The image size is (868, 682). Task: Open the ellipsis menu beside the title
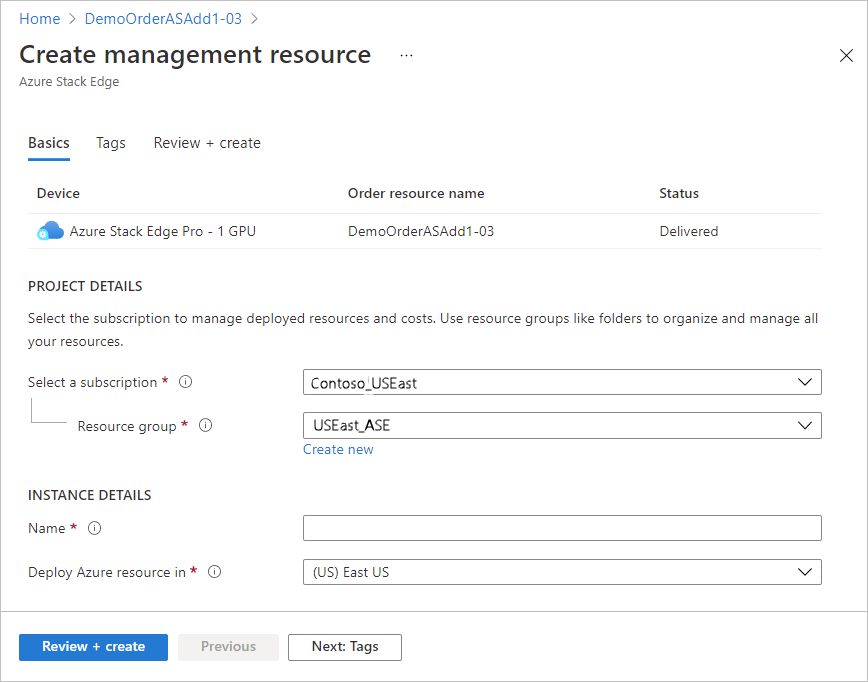406,56
